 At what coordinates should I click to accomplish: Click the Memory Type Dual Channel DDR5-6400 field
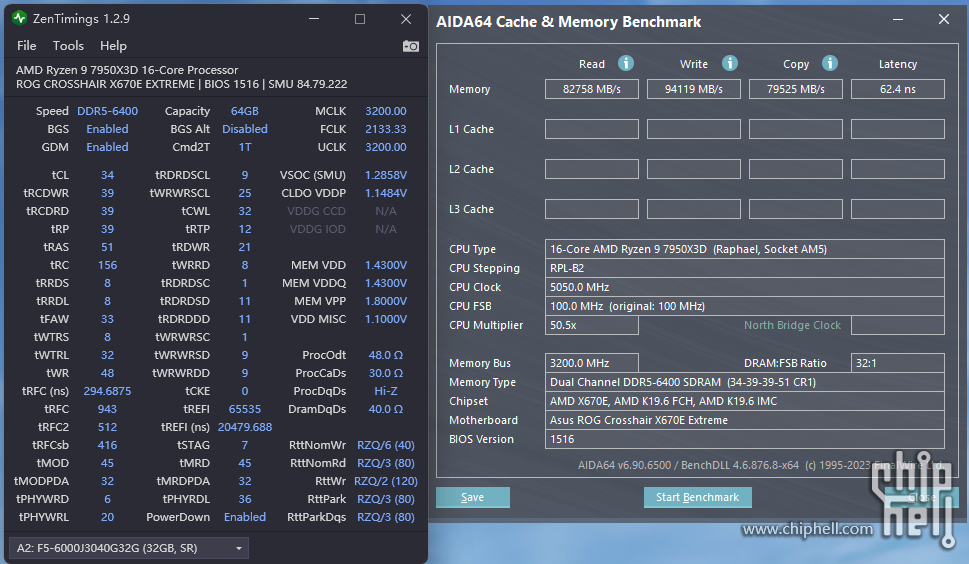[745, 382]
